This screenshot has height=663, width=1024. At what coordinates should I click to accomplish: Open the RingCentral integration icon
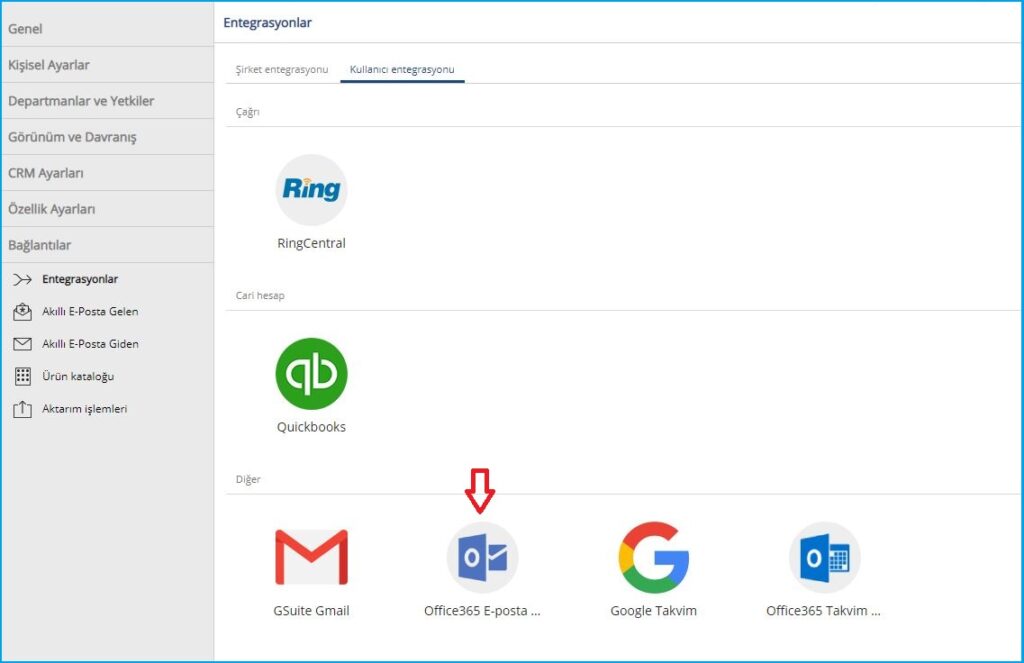[312, 190]
